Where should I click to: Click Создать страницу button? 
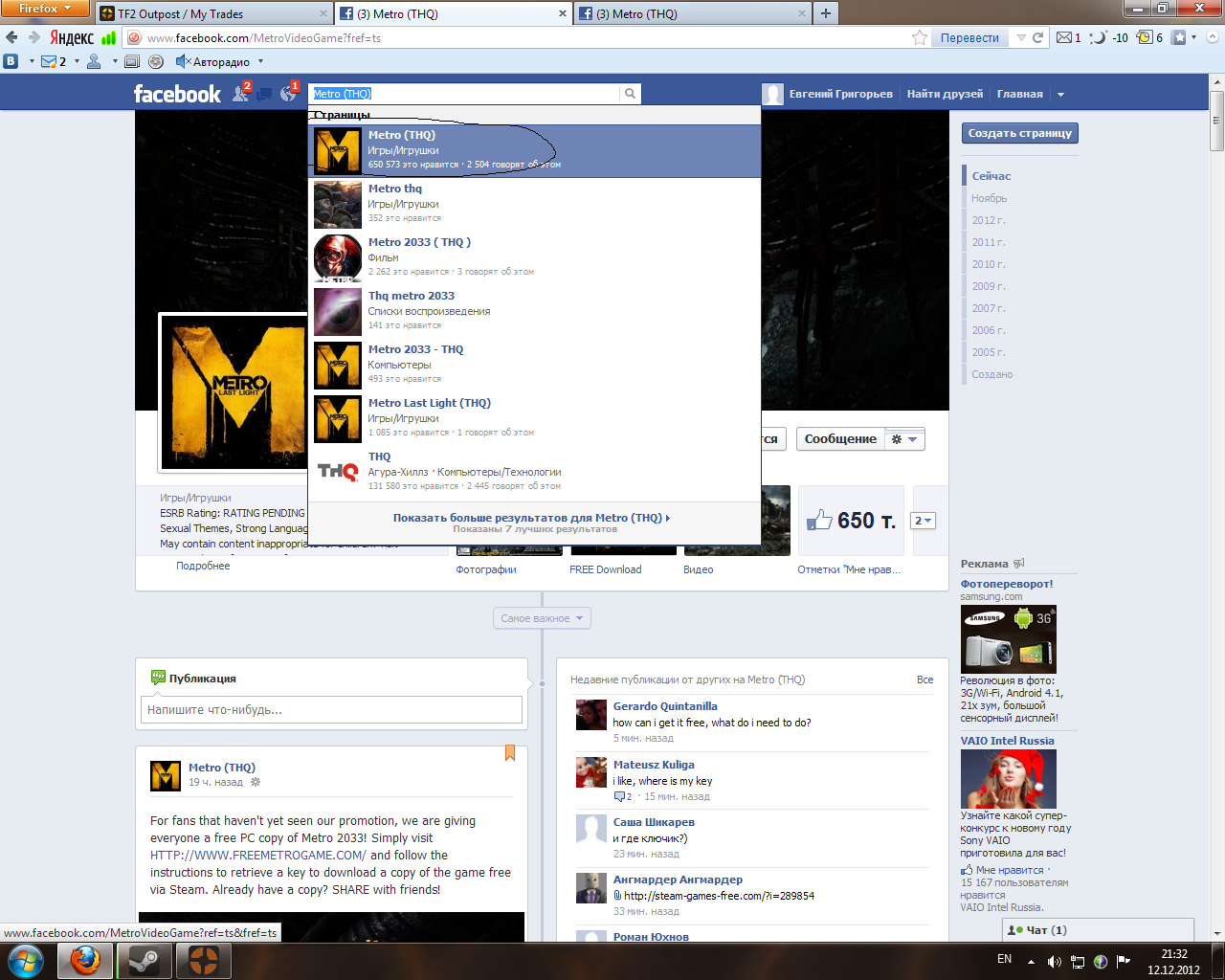[x=1020, y=133]
